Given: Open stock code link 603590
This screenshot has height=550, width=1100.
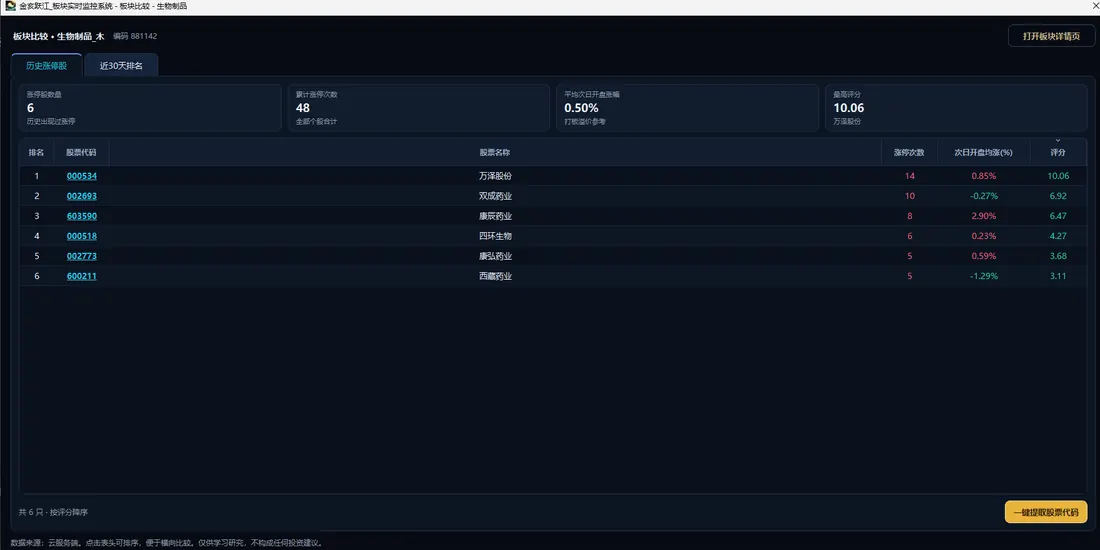Looking at the screenshot, I should pyautogui.click(x=81, y=216).
